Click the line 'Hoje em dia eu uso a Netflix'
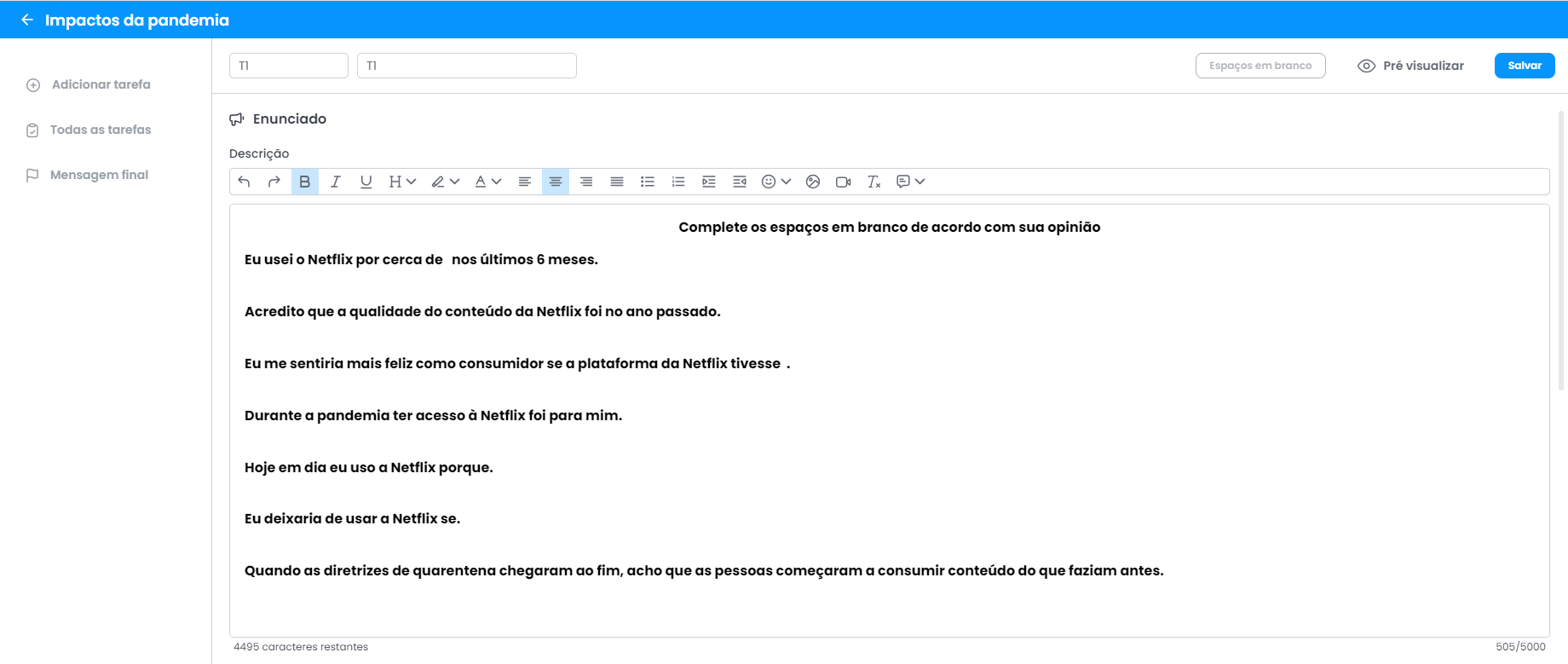1568x664 pixels. (x=368, y=467)
